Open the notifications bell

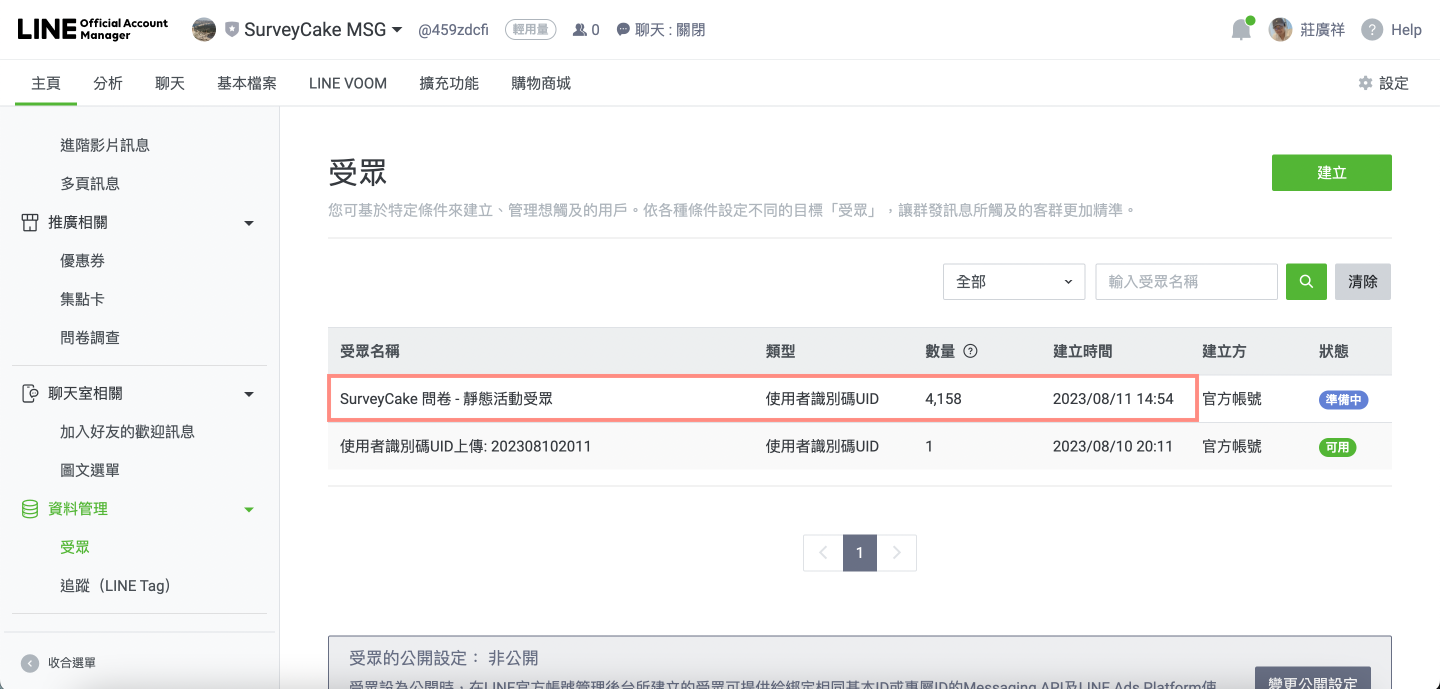click(1241, 29)
